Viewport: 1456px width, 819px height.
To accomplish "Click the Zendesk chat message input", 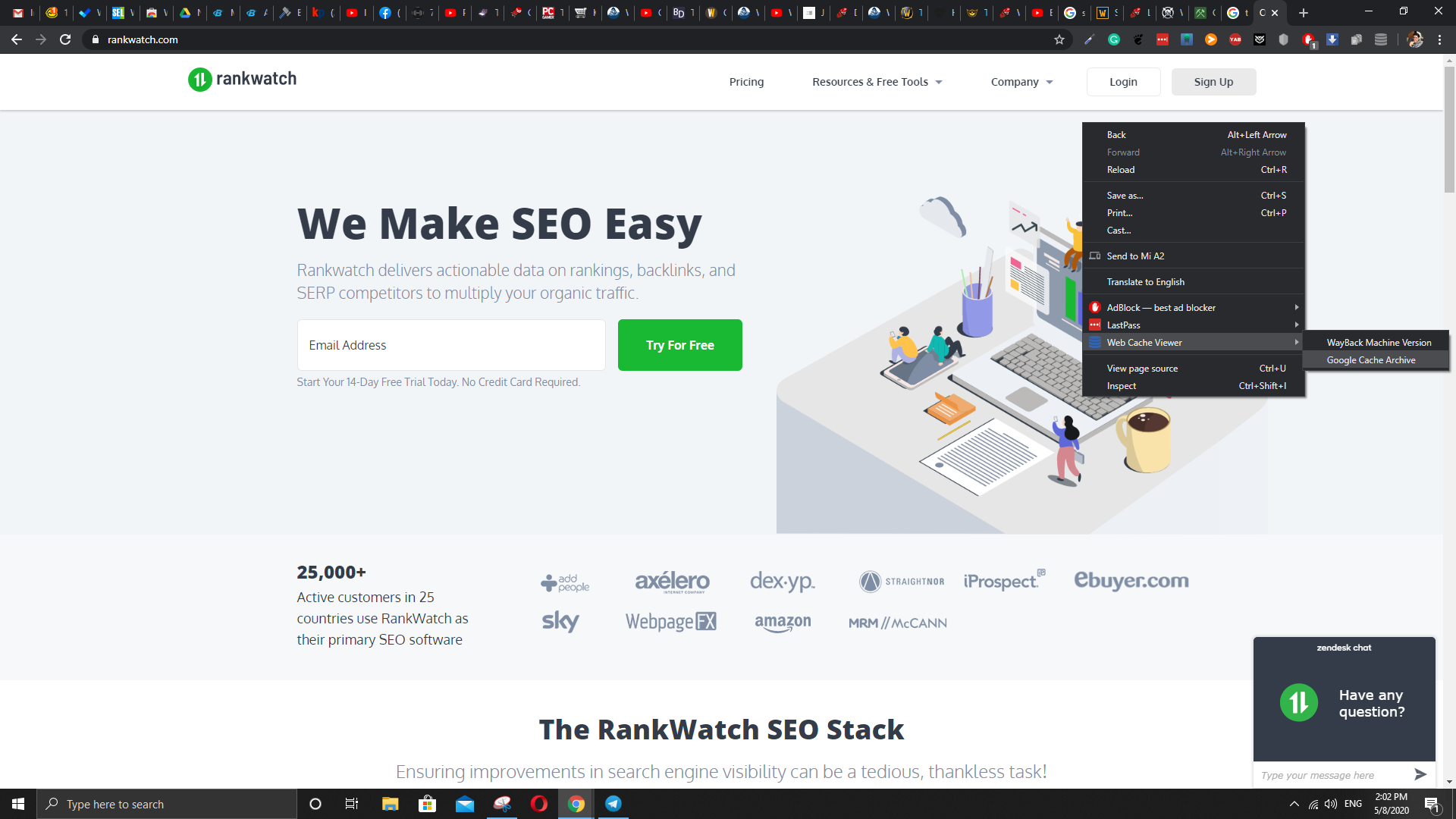I will 1331,775.
